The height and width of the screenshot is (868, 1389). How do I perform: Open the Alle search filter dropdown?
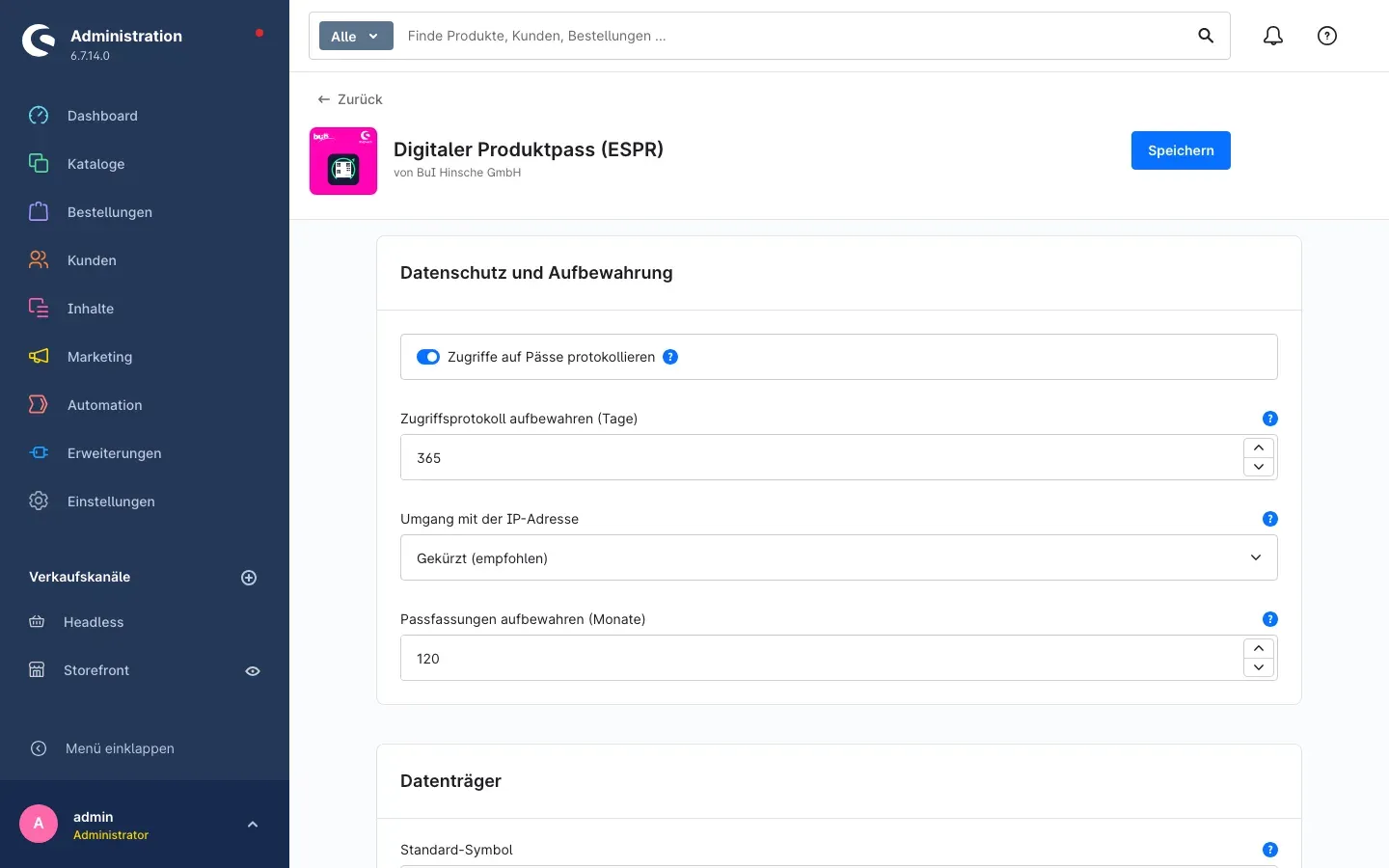[356, 36]
